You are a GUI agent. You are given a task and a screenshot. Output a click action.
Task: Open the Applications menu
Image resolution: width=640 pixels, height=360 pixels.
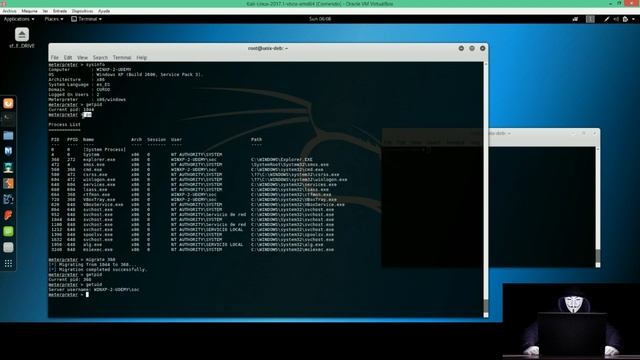[x=19, y=19]
